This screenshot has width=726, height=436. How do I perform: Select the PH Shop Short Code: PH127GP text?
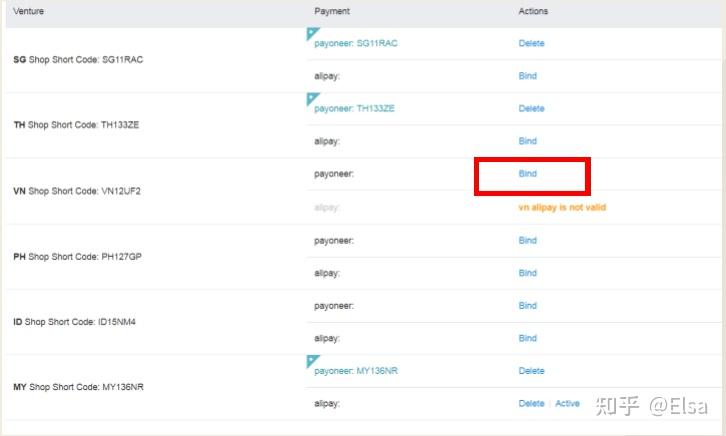(77, 257)
